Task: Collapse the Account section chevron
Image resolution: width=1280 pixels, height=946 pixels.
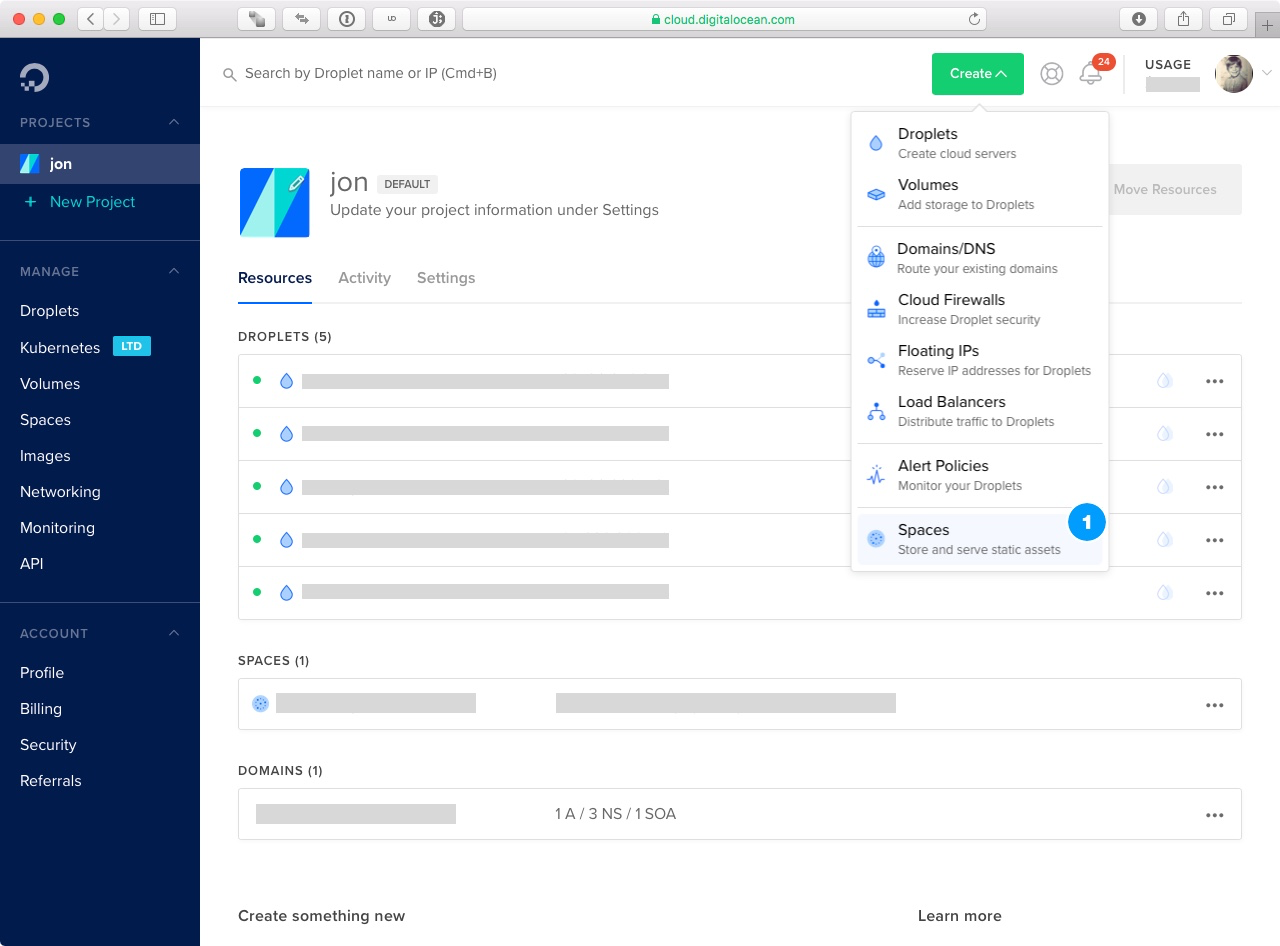Action: [x=174, y=633]
